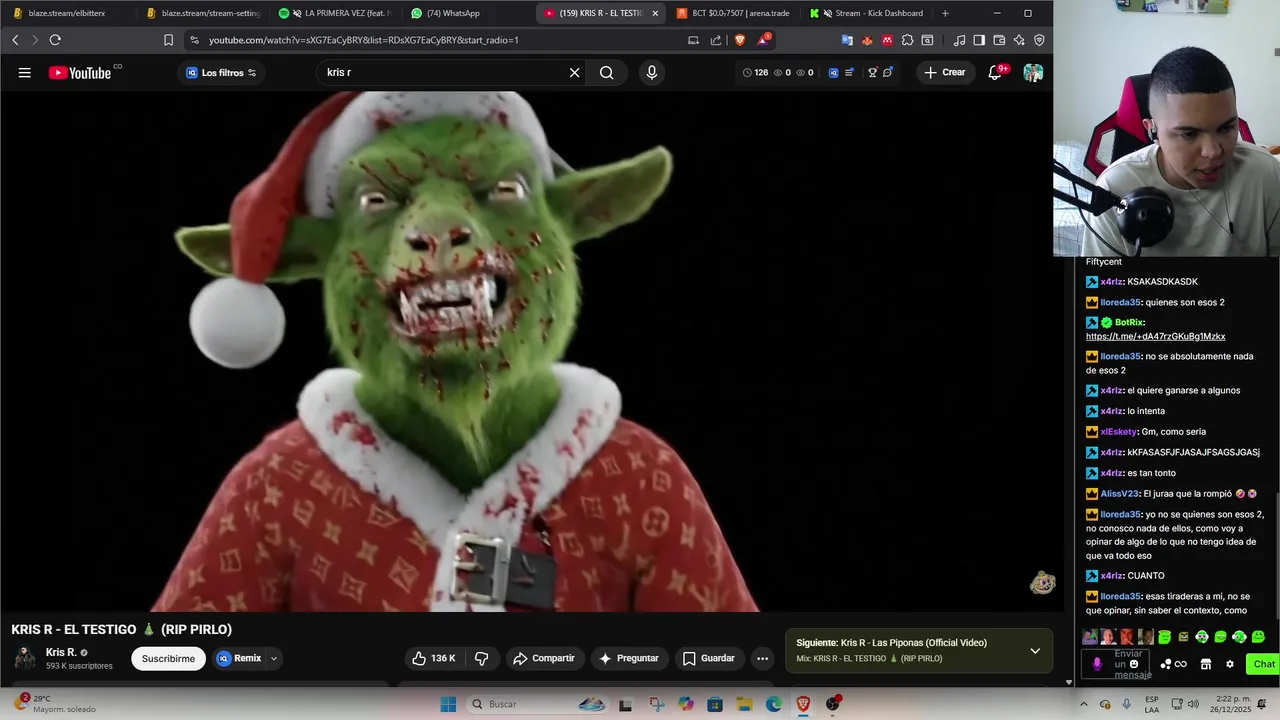This screenshot has width=1280, height=720.
Task: Dislike the video with thumbs down
Action: 481,658
